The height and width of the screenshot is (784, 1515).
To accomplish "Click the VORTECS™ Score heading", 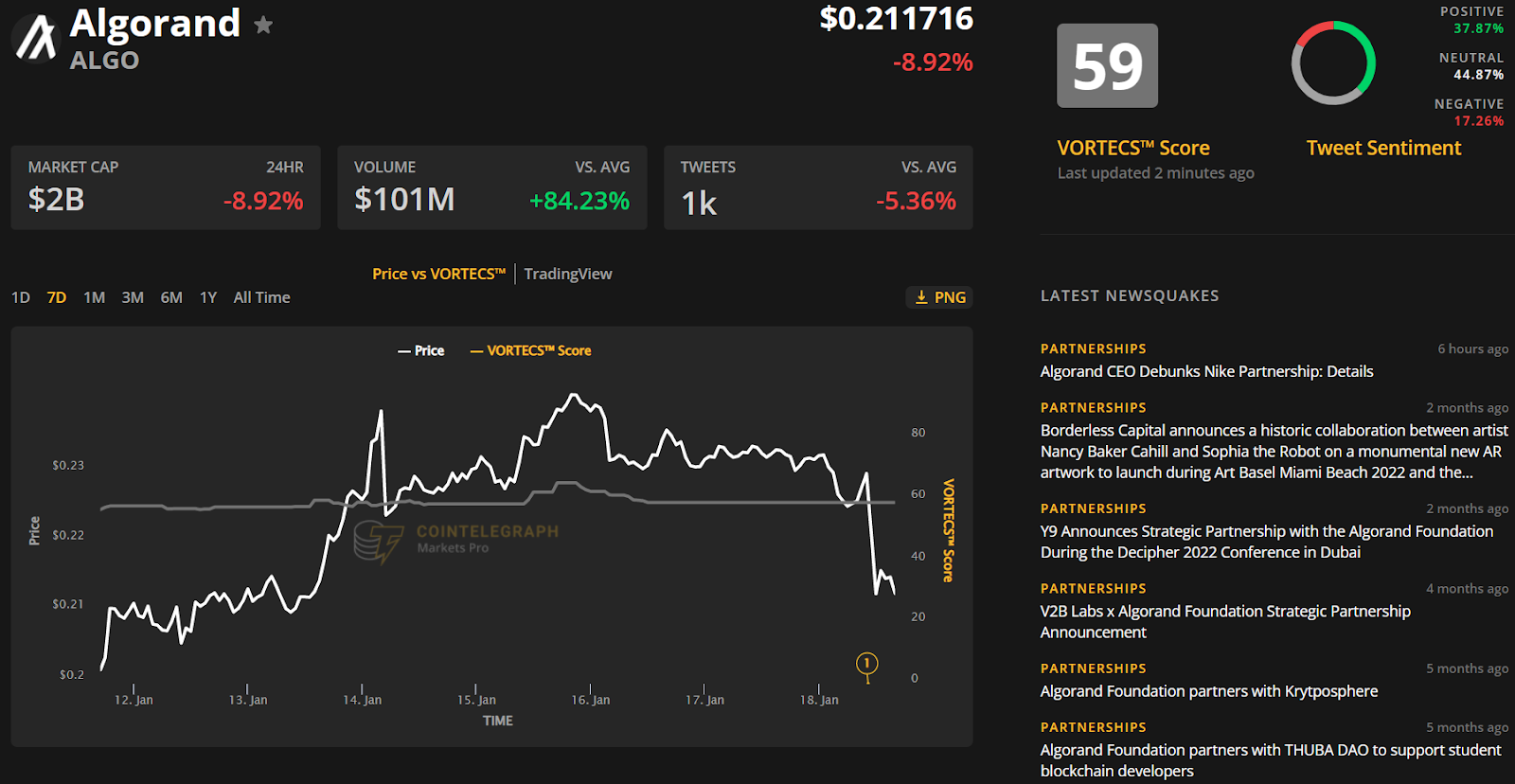I will point(1133,148).
